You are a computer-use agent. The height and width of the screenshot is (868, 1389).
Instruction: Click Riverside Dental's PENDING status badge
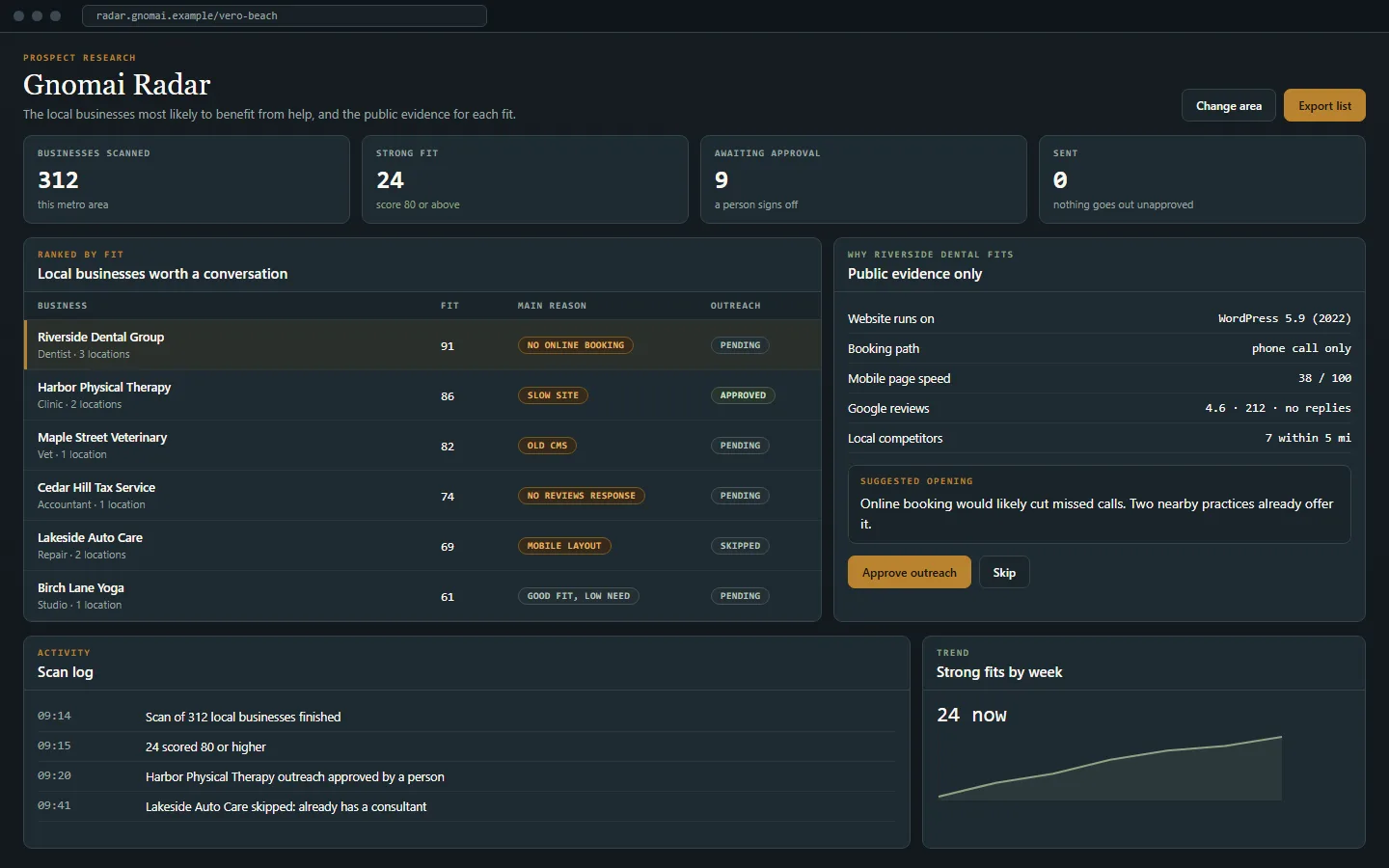740,345
